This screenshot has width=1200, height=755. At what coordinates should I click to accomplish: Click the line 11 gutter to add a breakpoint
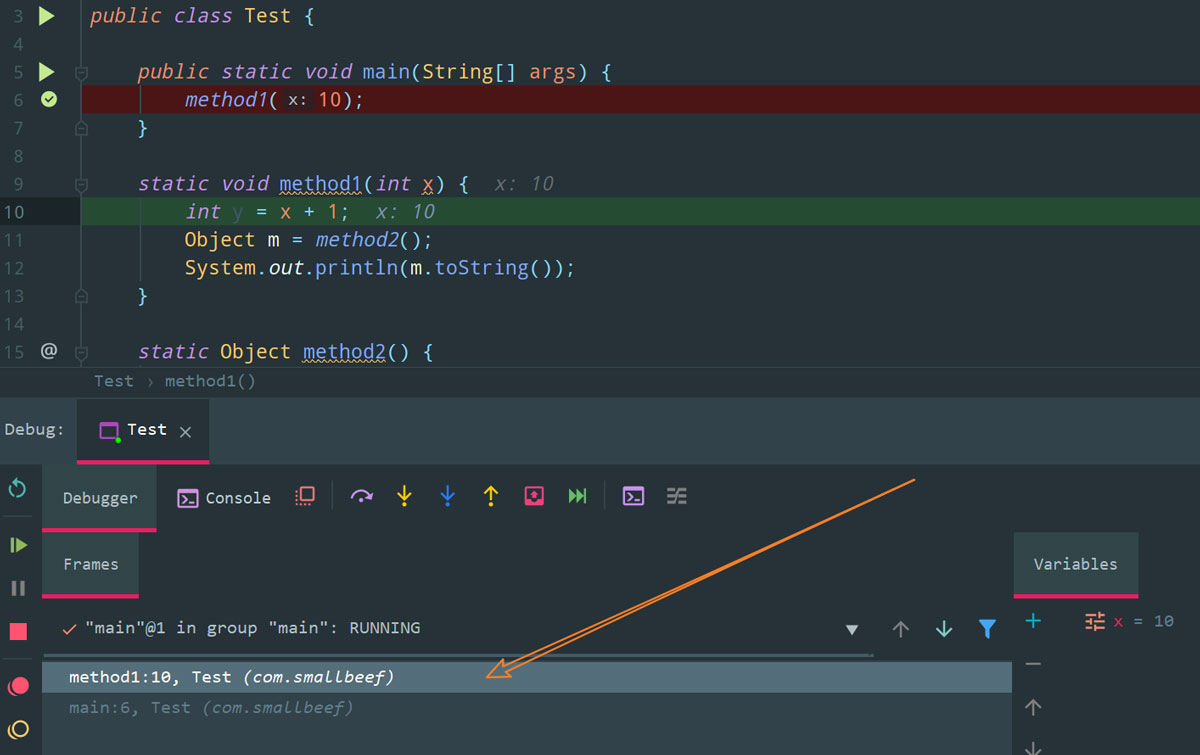48,240
